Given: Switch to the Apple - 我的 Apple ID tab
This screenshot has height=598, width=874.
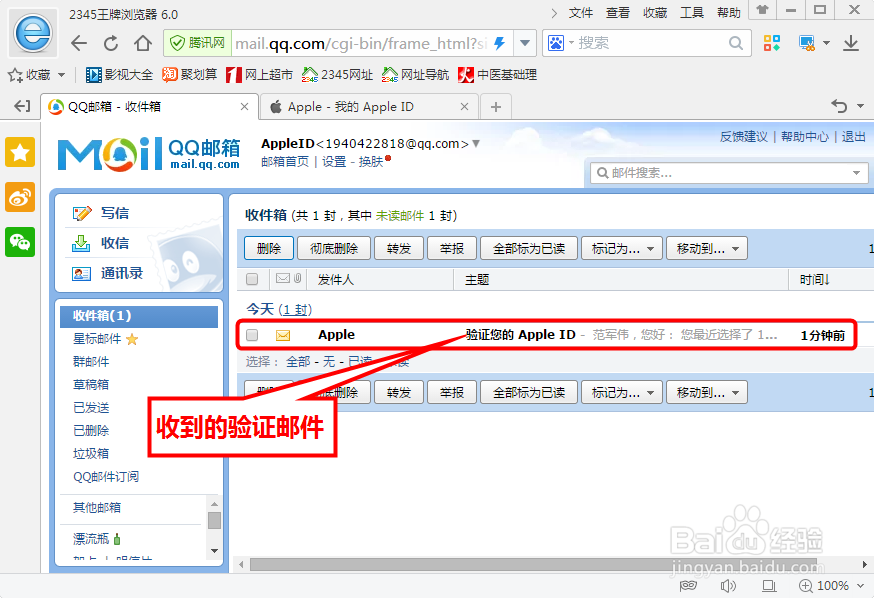Looking at the screenshot, I should pyautogui.click(x=369, y=106).
